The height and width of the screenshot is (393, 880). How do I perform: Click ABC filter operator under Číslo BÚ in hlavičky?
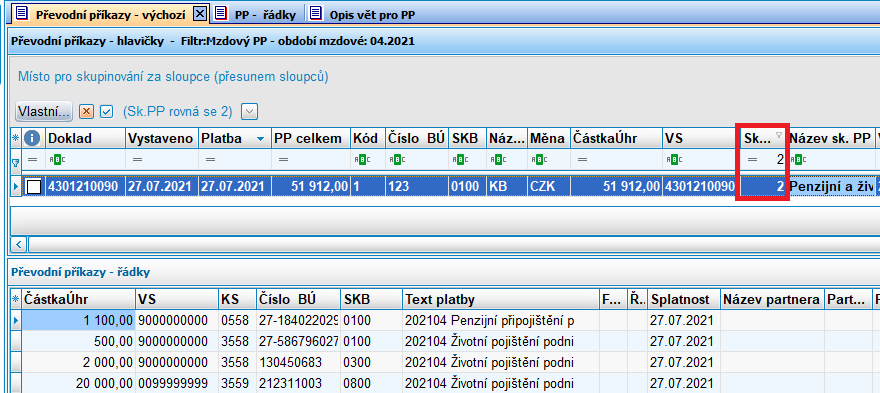396,160
